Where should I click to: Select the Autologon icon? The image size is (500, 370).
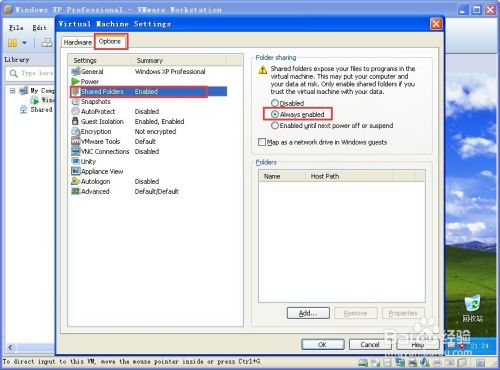tap(76, 181)
